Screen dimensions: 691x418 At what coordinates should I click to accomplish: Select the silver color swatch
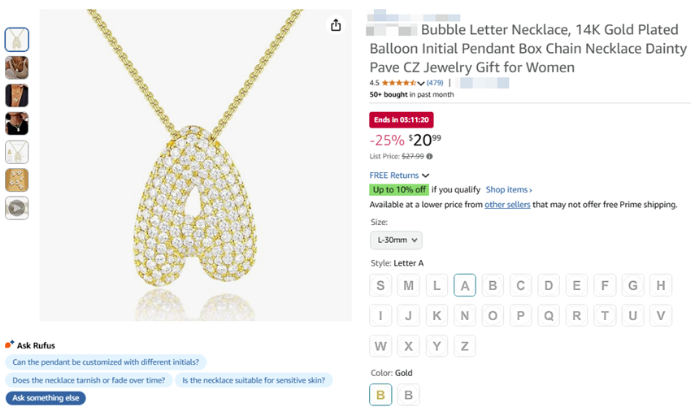408,395
